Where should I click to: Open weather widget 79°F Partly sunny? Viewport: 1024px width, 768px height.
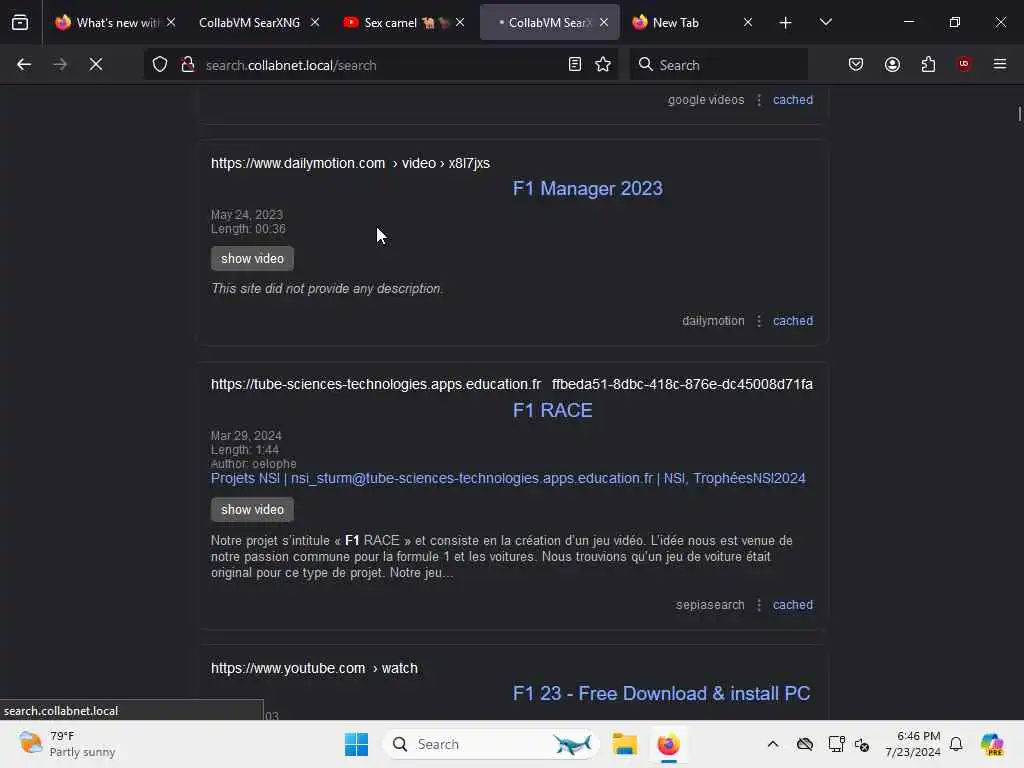click(x=67, y=744)
